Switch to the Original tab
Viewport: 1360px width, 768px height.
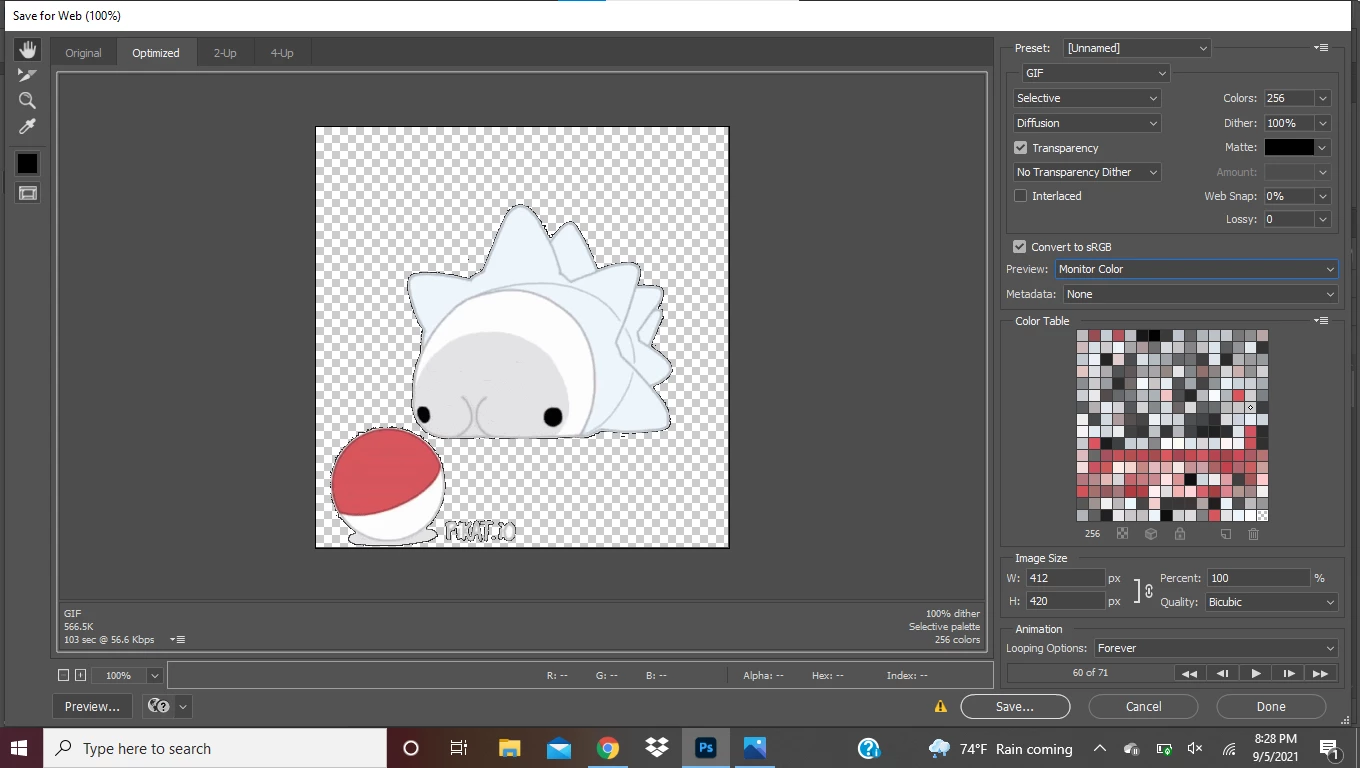83,53
